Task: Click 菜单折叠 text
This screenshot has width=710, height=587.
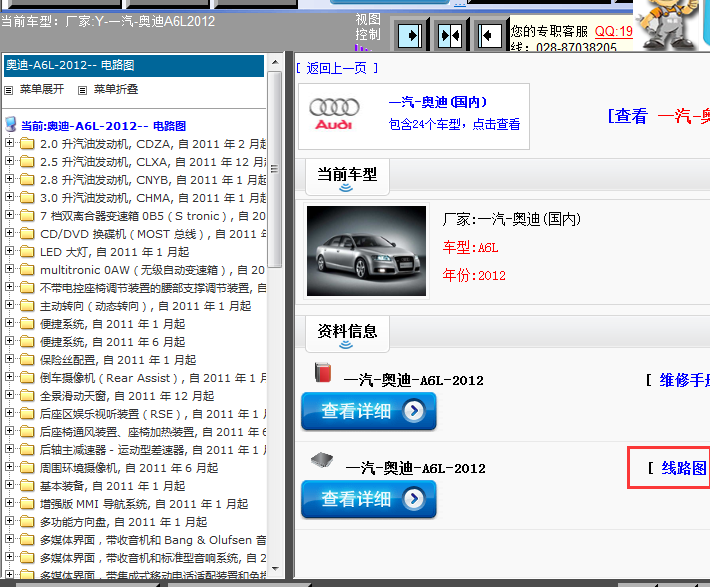Action: pyautogui.click(x=115, y=89)
